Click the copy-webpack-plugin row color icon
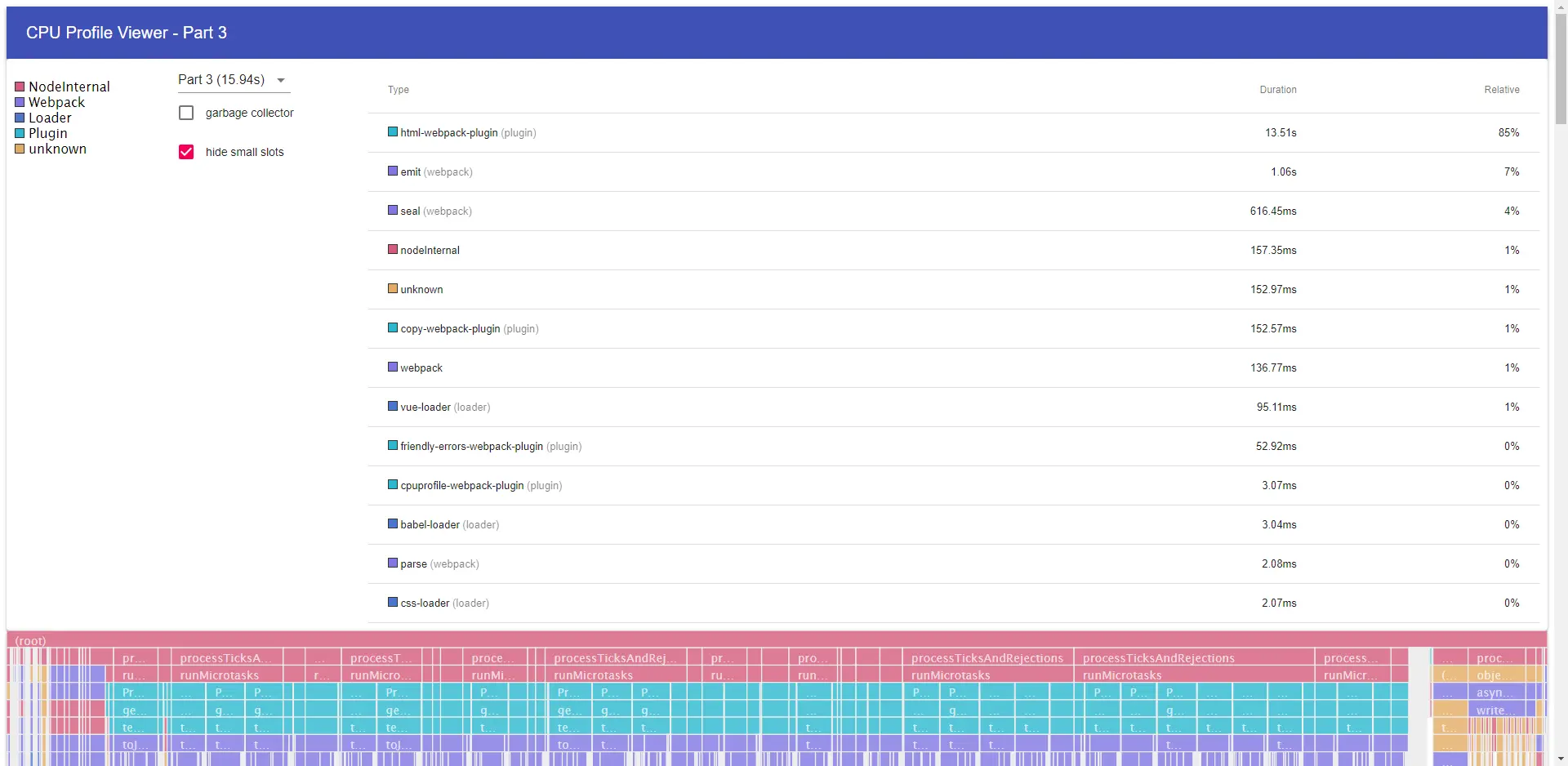 click(393, 328)
